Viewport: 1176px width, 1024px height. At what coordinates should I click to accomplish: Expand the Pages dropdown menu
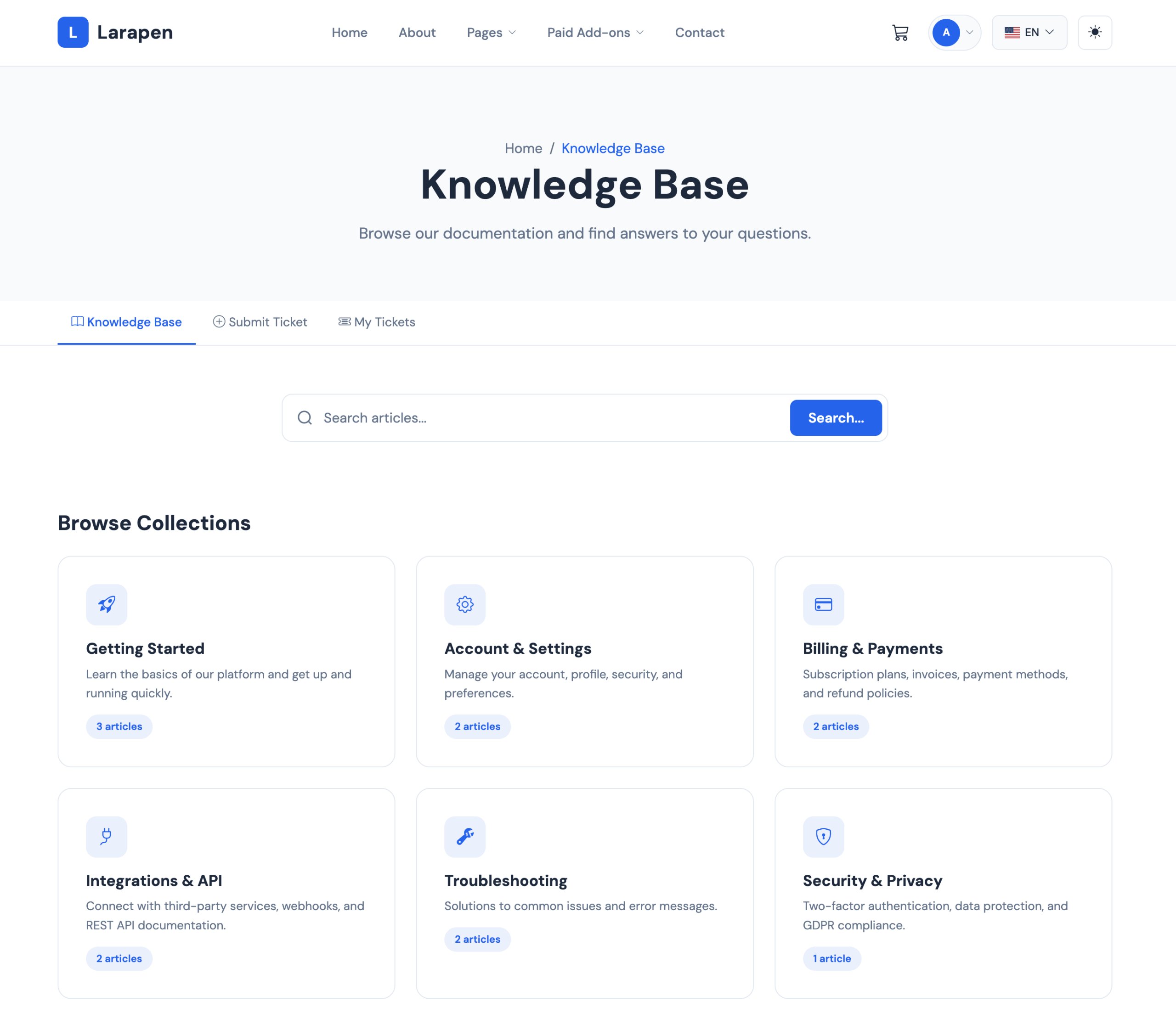tap(491, 33)
